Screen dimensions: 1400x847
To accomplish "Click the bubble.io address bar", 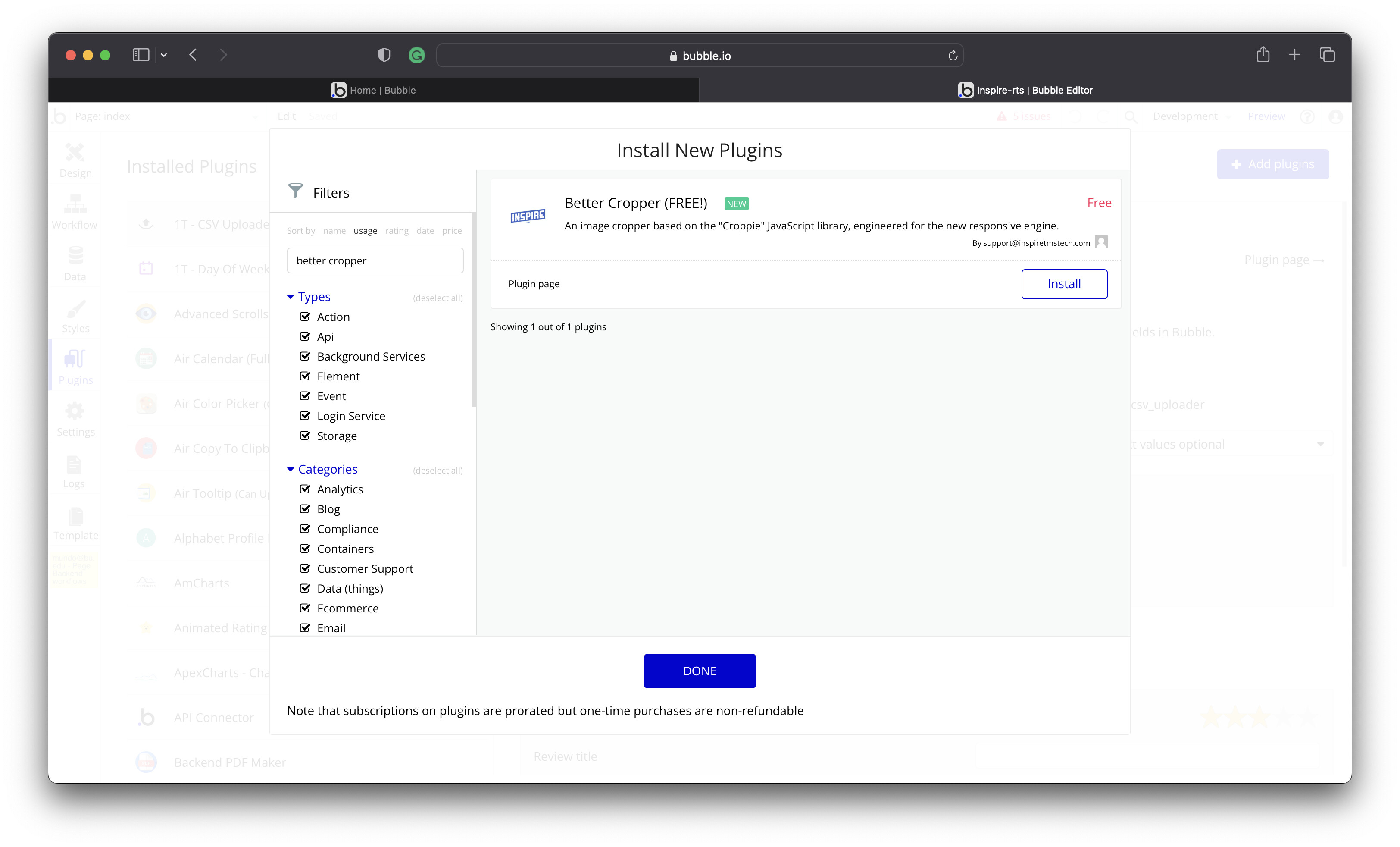I will (700, 55).
